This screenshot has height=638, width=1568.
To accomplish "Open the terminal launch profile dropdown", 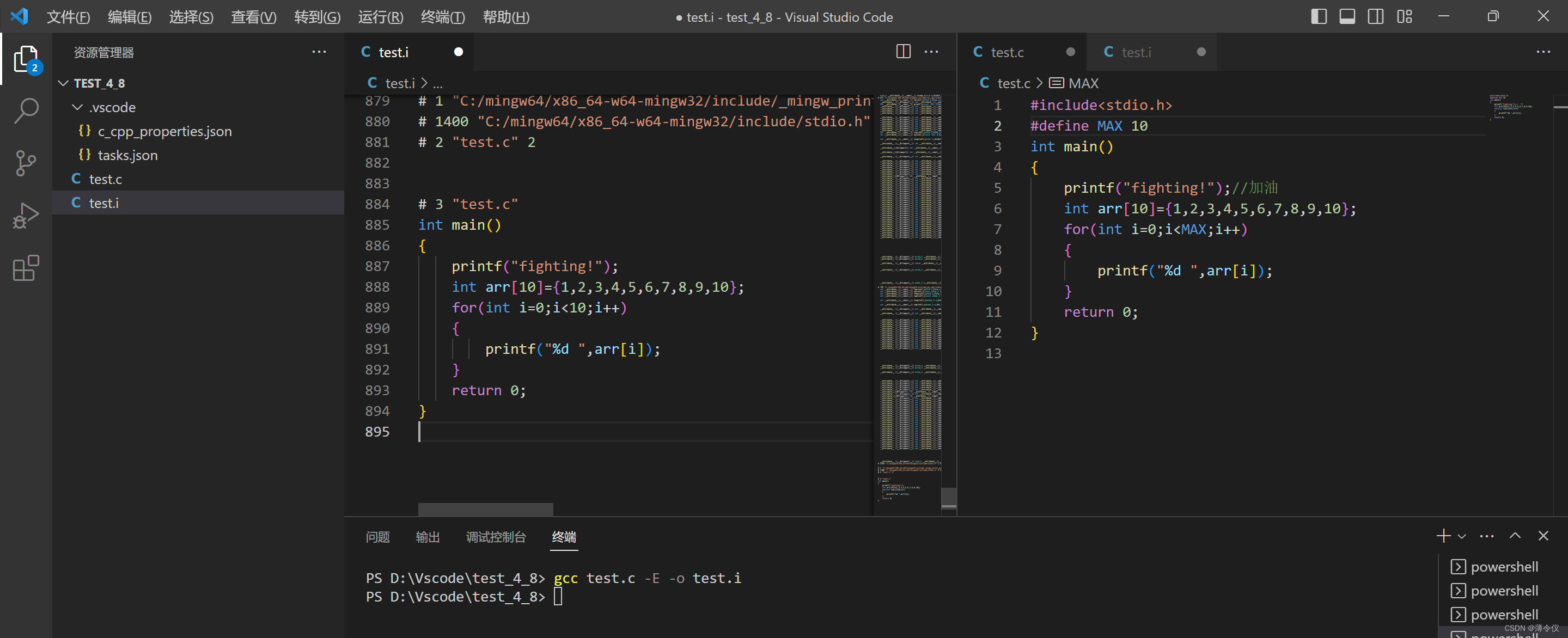I will 1461,536.
